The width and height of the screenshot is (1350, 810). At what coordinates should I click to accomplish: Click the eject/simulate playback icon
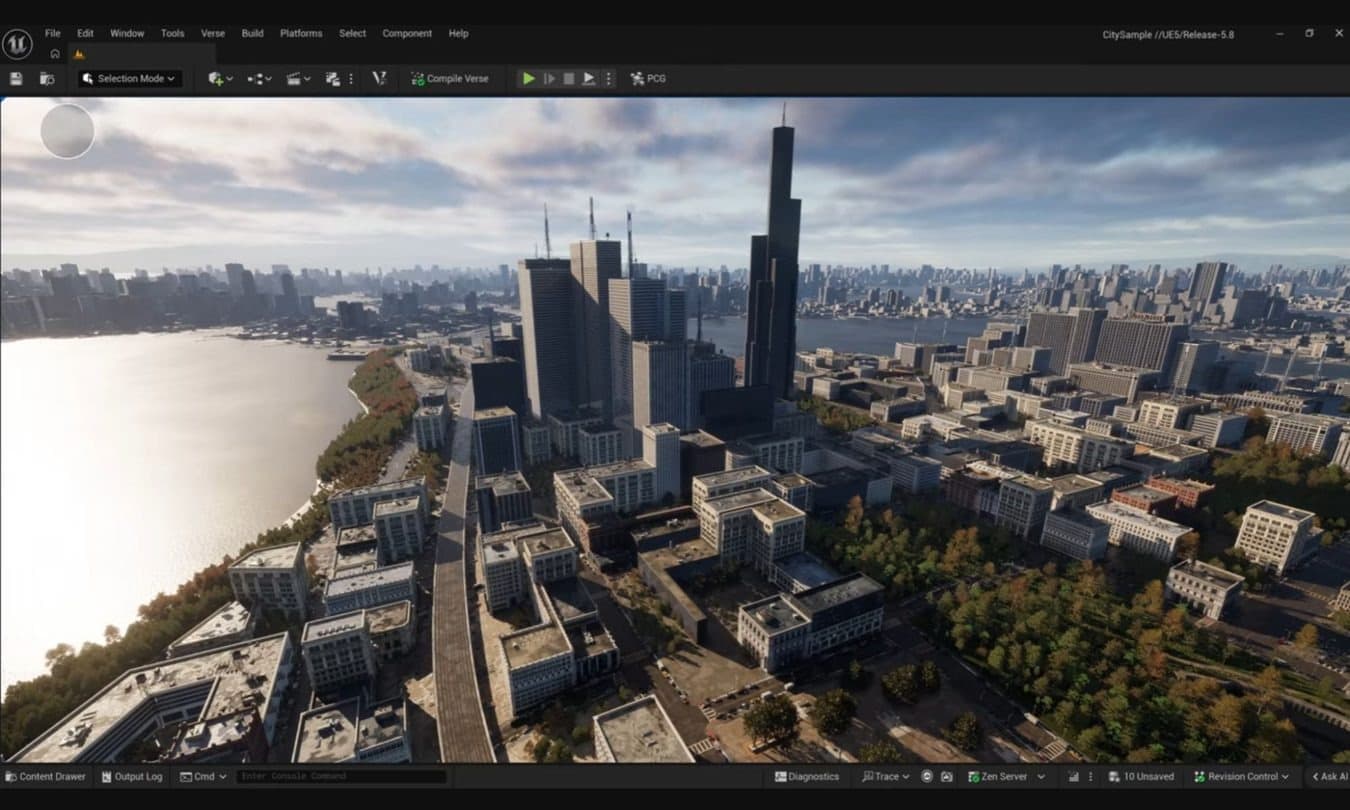589,78
